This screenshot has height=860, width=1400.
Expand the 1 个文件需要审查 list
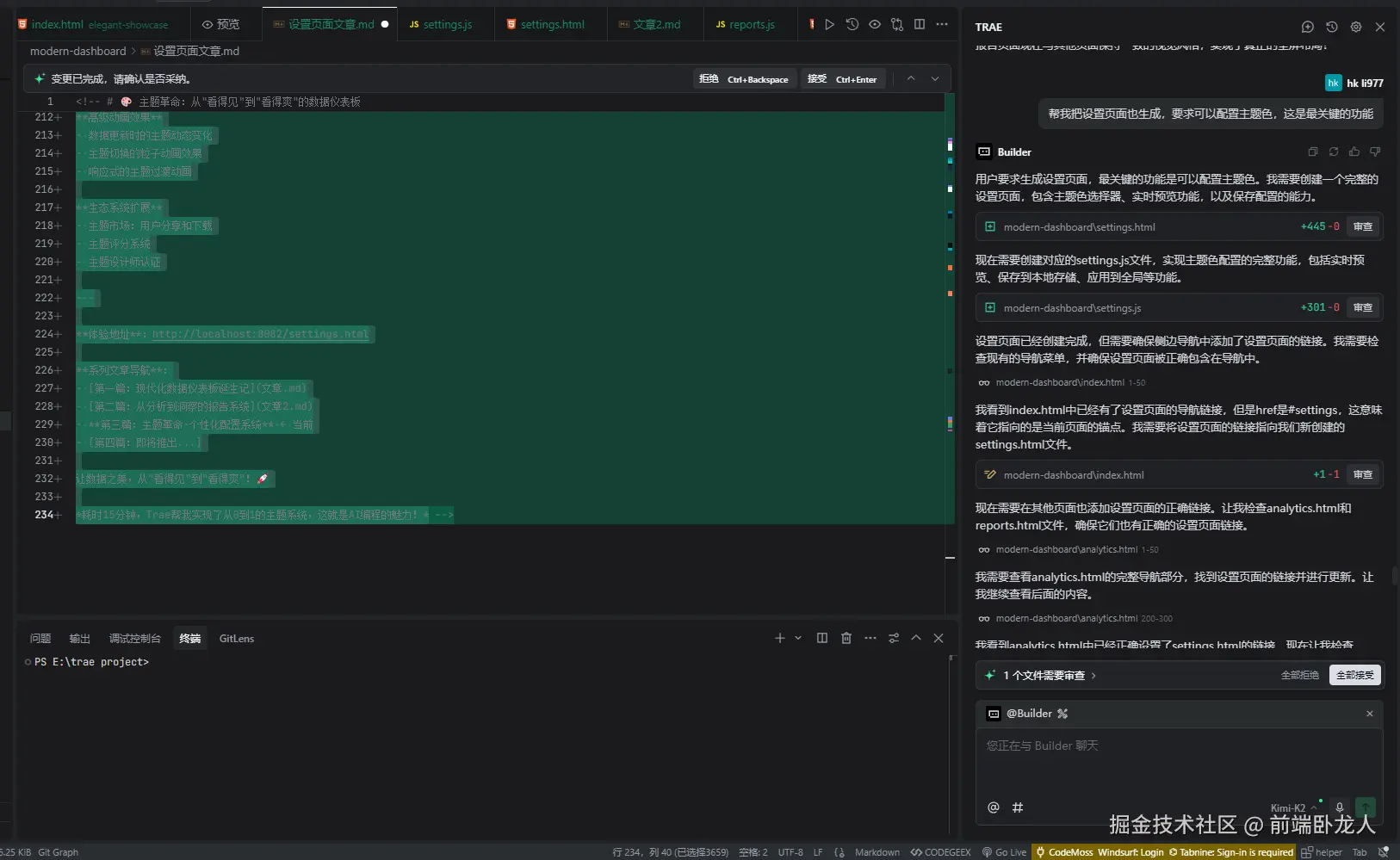[1050, 676]
